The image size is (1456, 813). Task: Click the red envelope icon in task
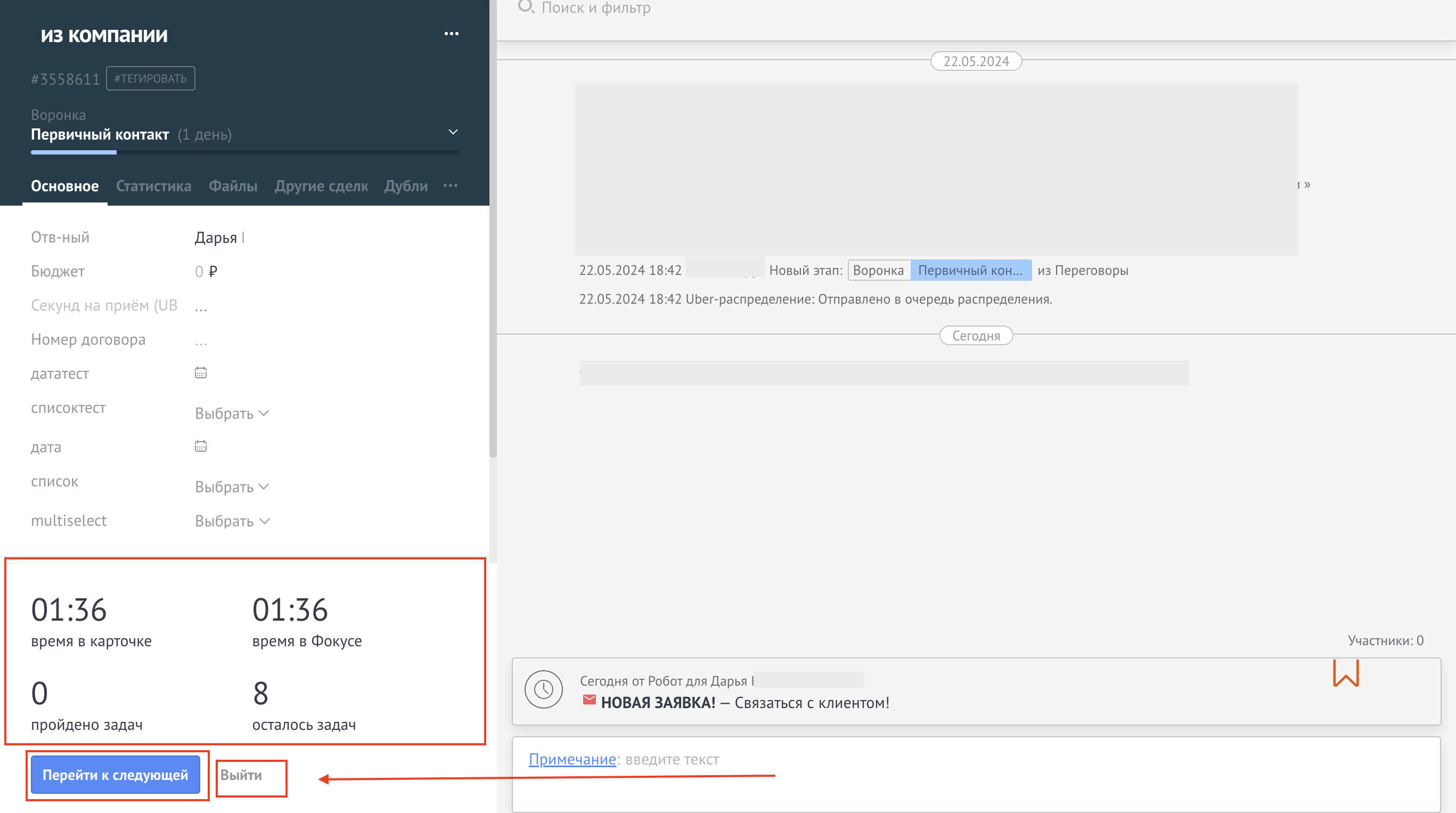click(589, 700)
